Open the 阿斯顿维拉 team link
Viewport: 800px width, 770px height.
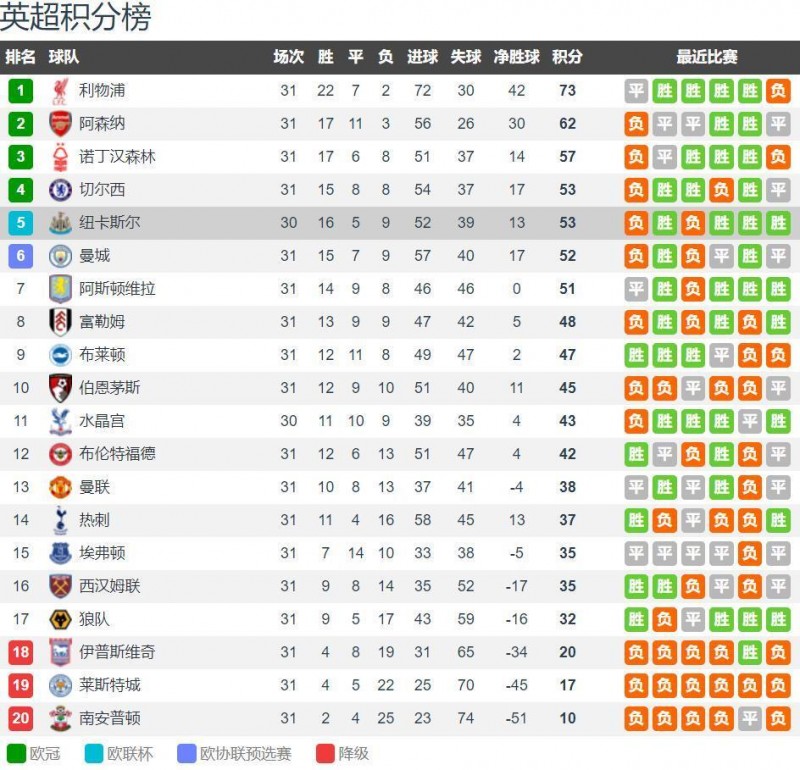117,289
